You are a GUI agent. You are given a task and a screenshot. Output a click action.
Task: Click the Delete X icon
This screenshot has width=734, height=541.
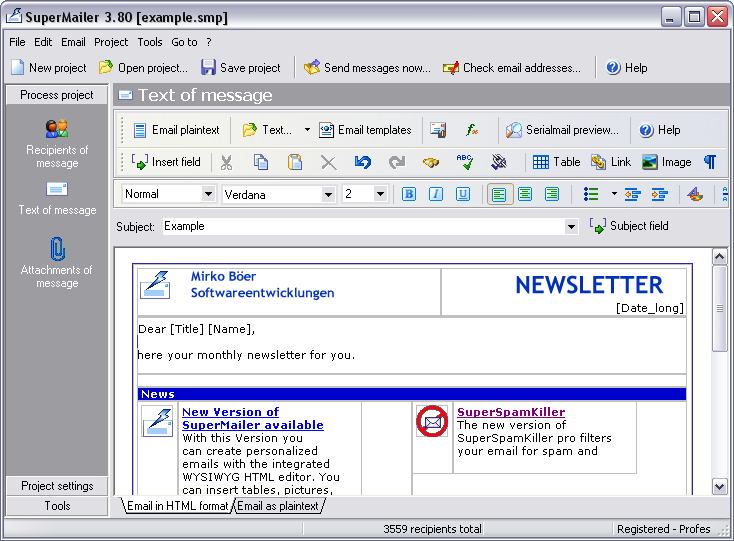coord(329,162)
